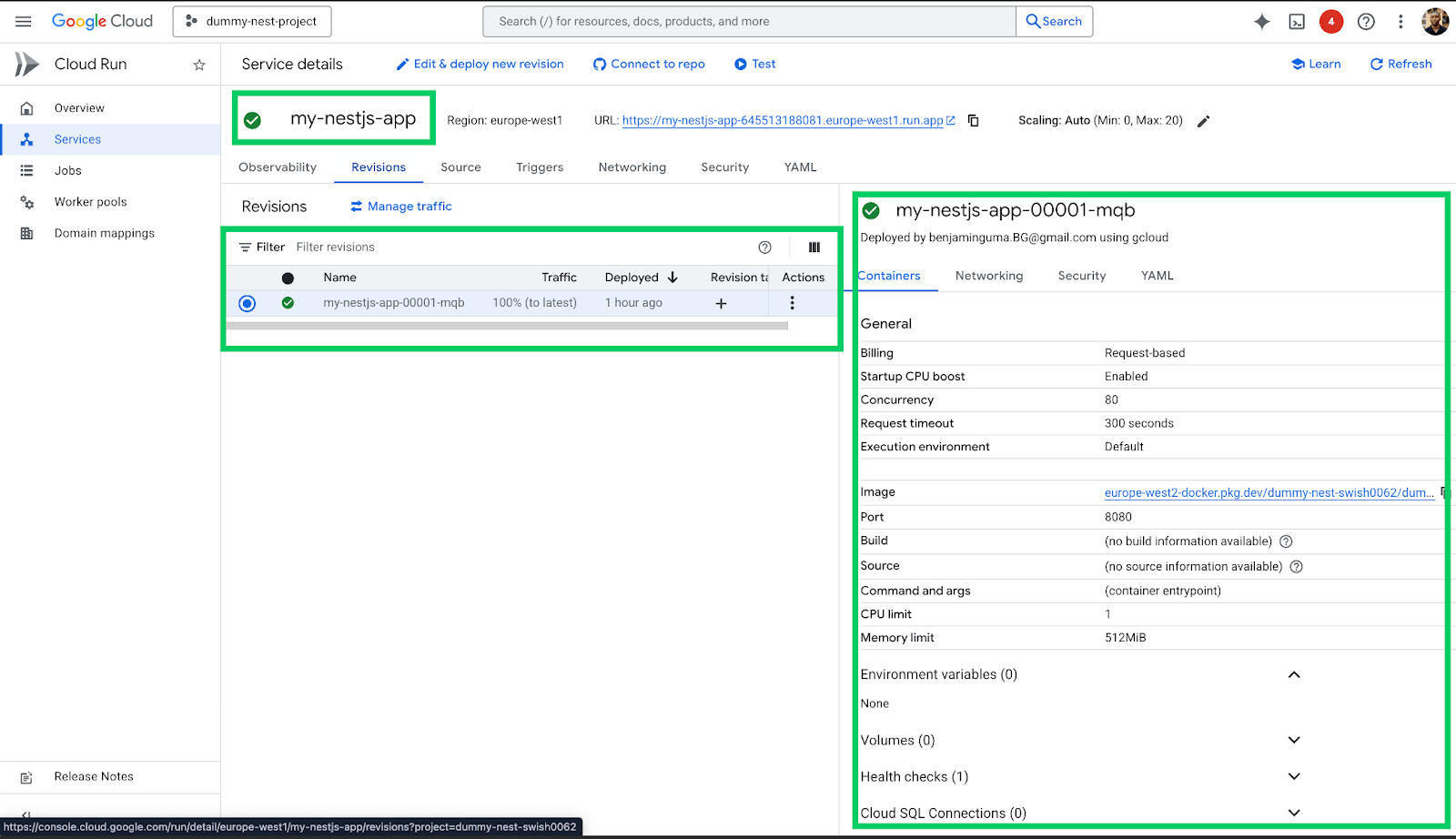The height and width of the screenshot is (839, 1456).
Task: Edit scaling with the pencil icon
Action: [1203, 121]
